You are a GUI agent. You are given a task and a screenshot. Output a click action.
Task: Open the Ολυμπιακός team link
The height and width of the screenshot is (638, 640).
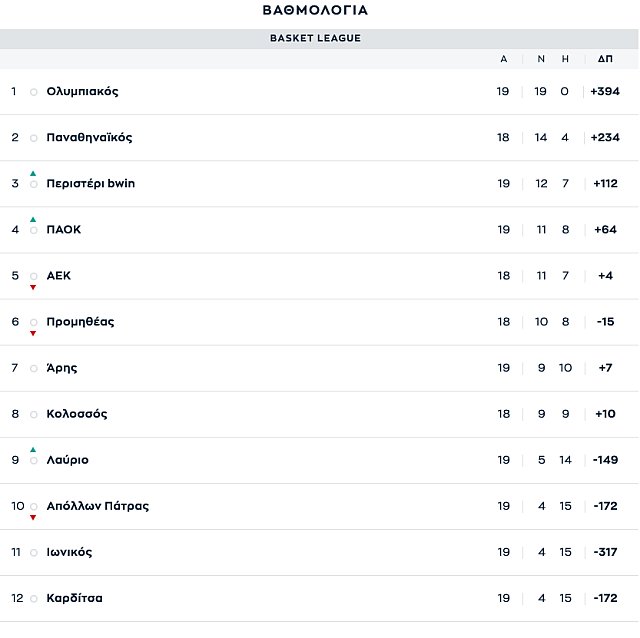click(x=82, y=91)
